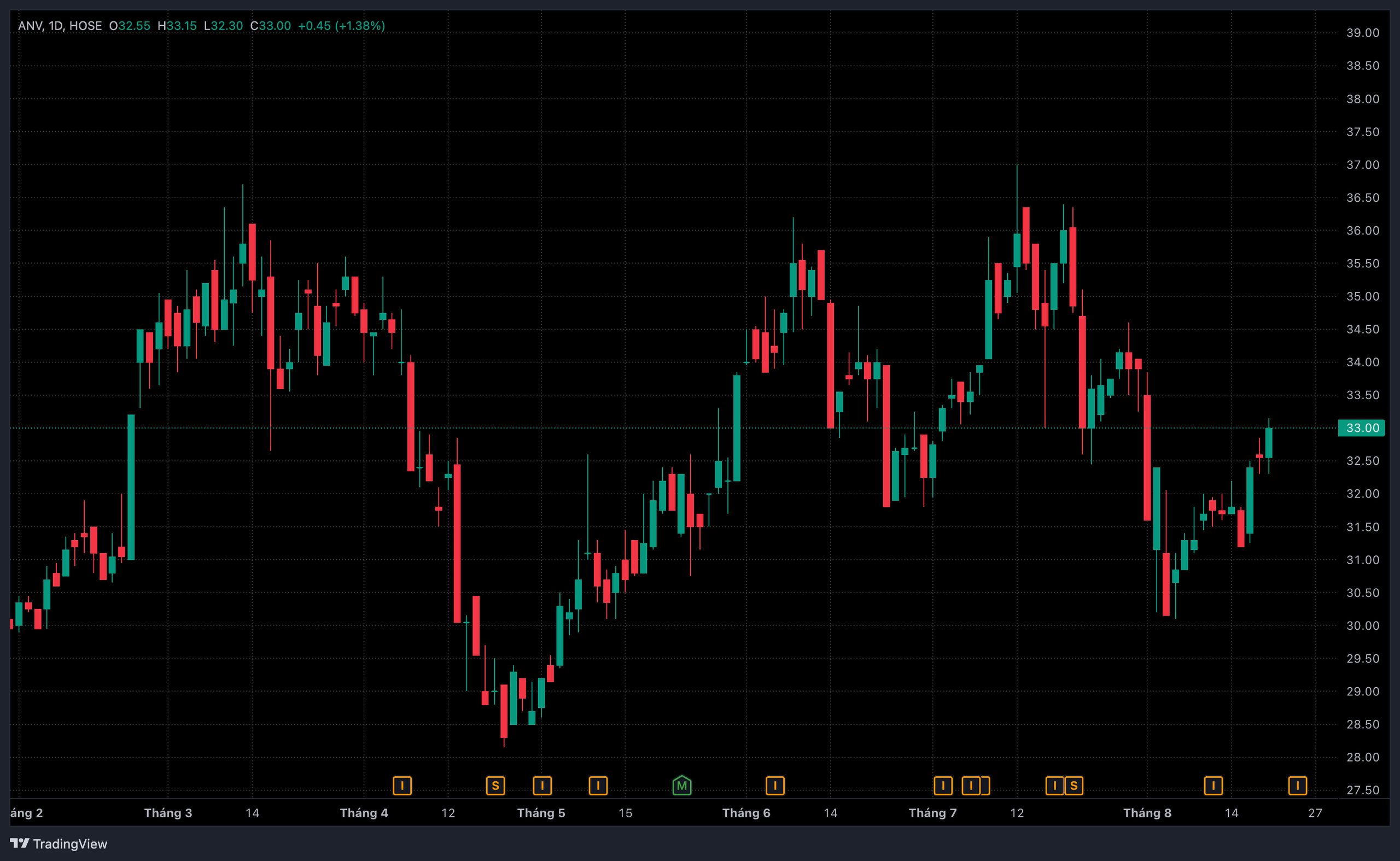
Task: Click the I event marker left of the 27 date
Action: [1298, 786]
